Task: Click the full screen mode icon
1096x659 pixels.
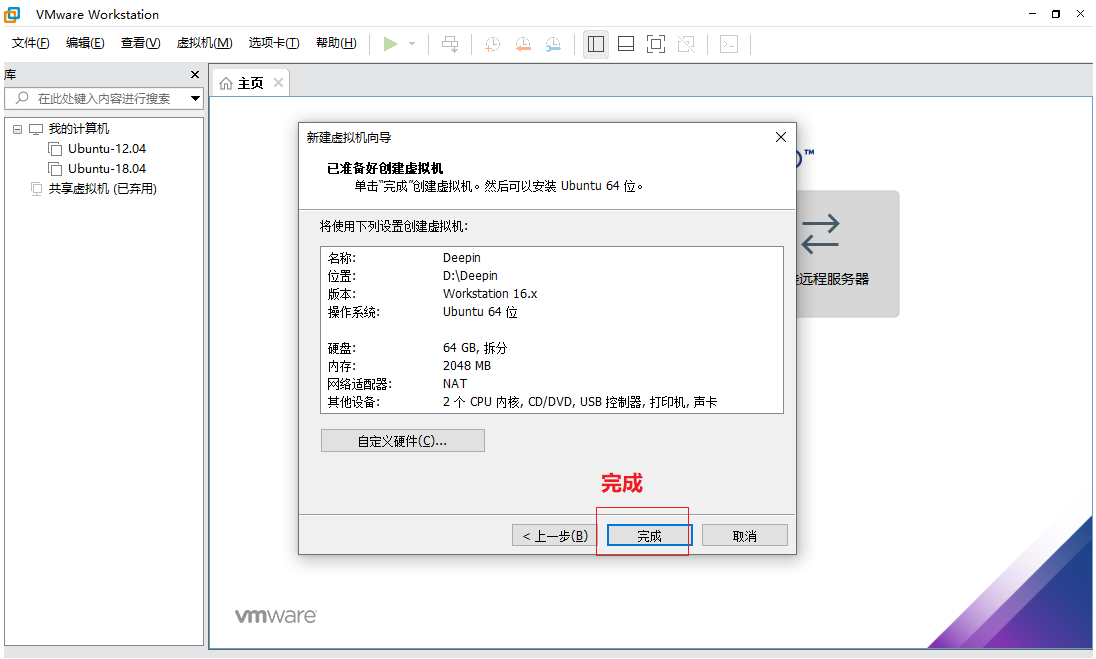Action: pyautogui.click(x=656, y=44)
